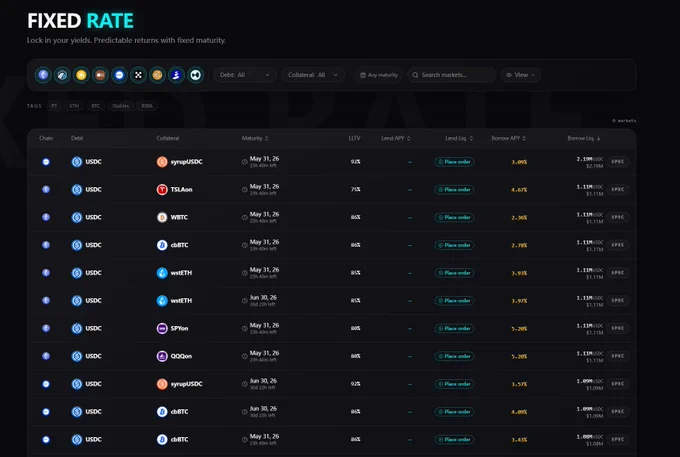Image resolution: width=680 pixels, height=457 pixels.
Task: Click the Debt column header
Action: [77, 138]
